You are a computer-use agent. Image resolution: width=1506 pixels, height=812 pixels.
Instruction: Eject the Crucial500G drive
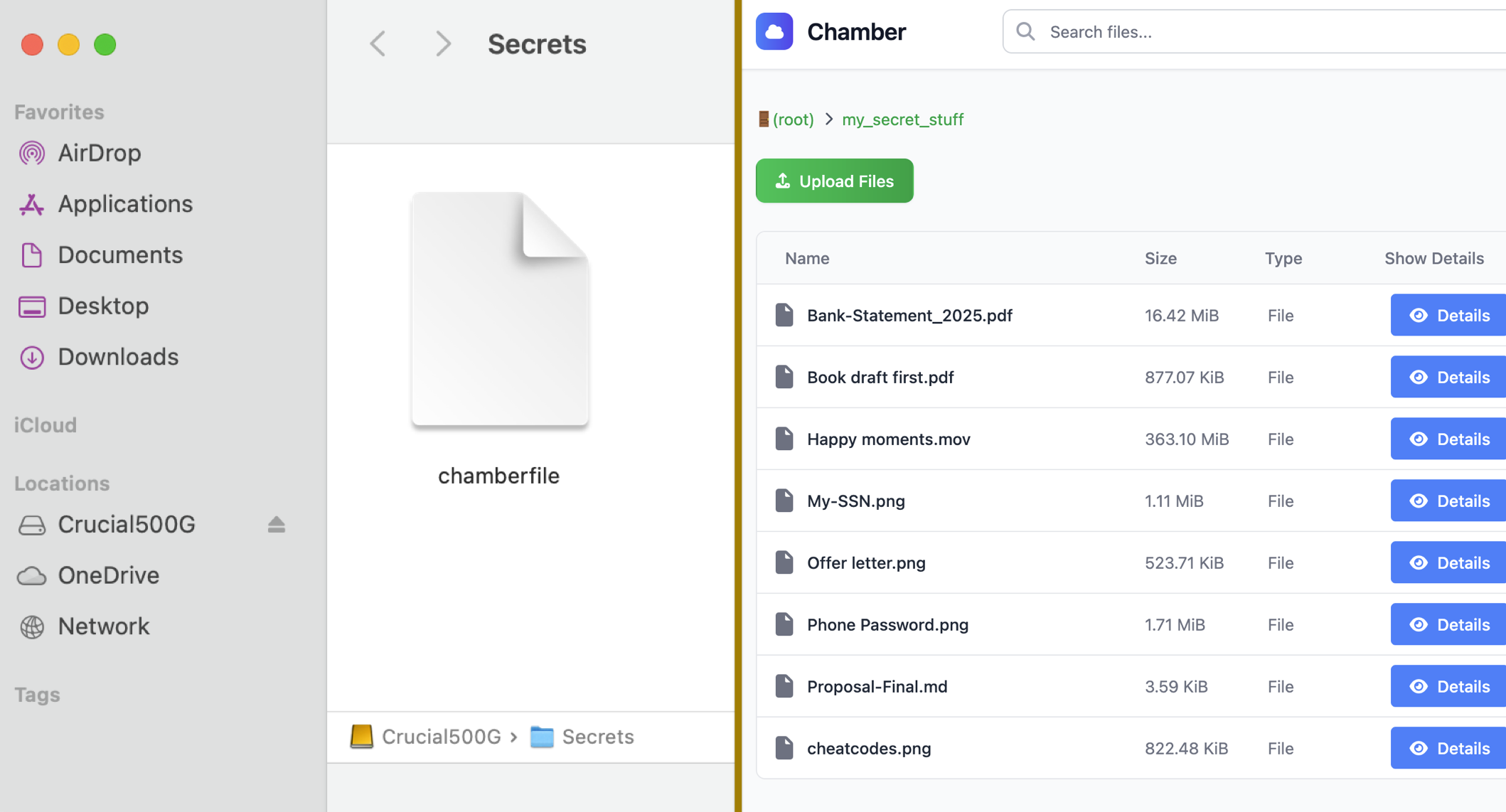277,525
